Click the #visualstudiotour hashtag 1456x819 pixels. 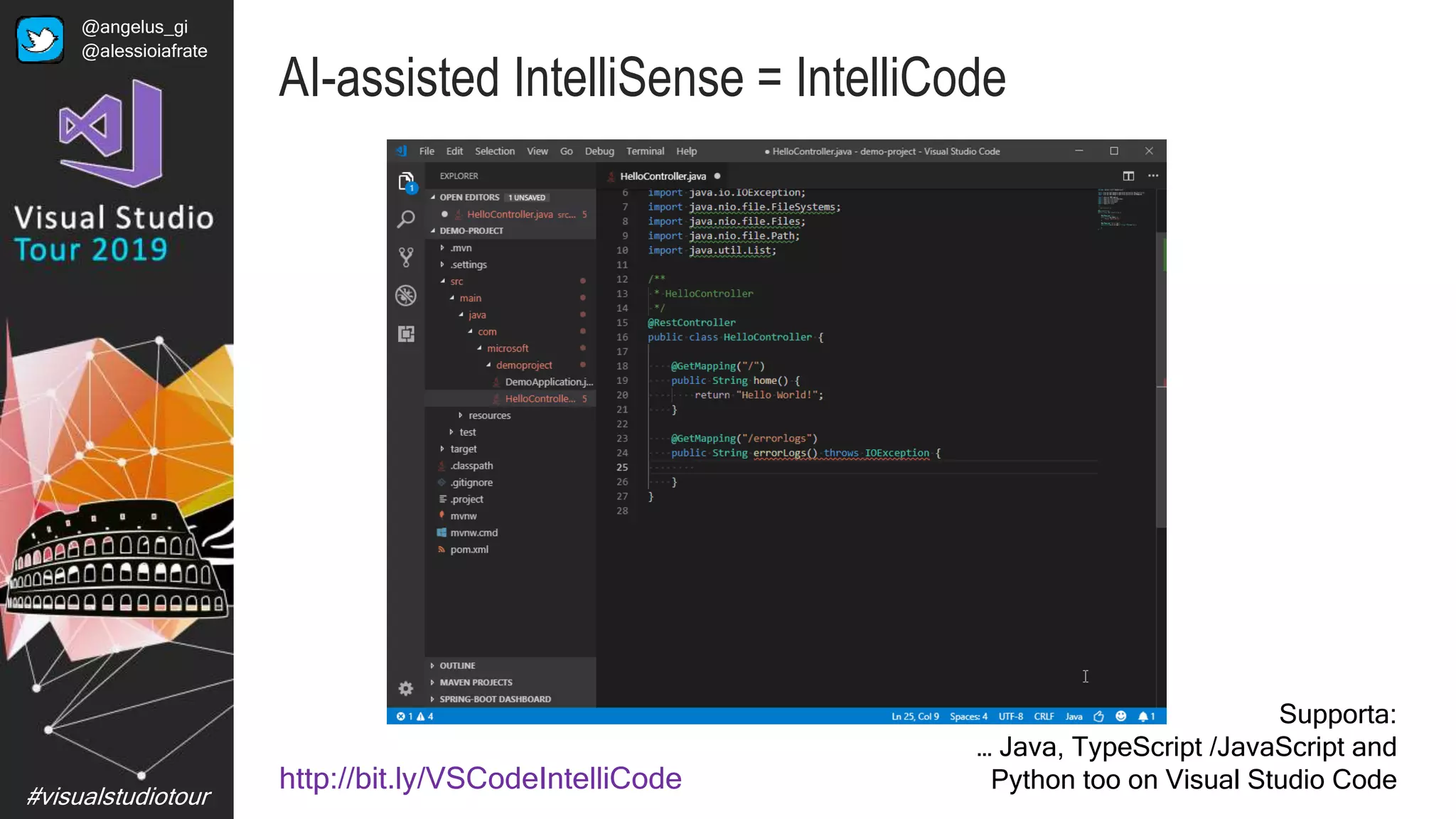118,796
